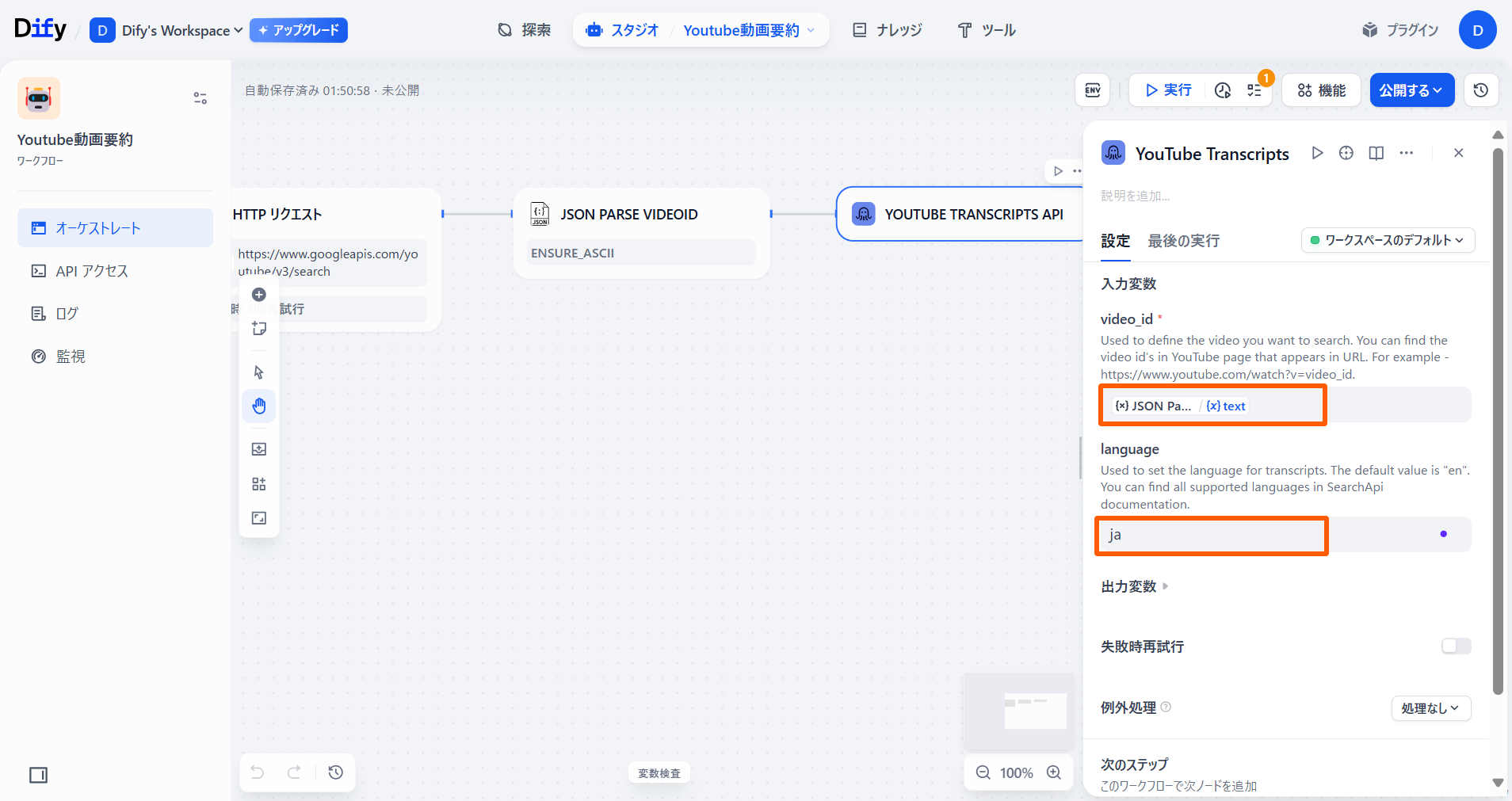This screenshot has width=1512, height=801.
Task: Open the ワークスペースのデフォルト dropdown
Action: pos(1388,240)
